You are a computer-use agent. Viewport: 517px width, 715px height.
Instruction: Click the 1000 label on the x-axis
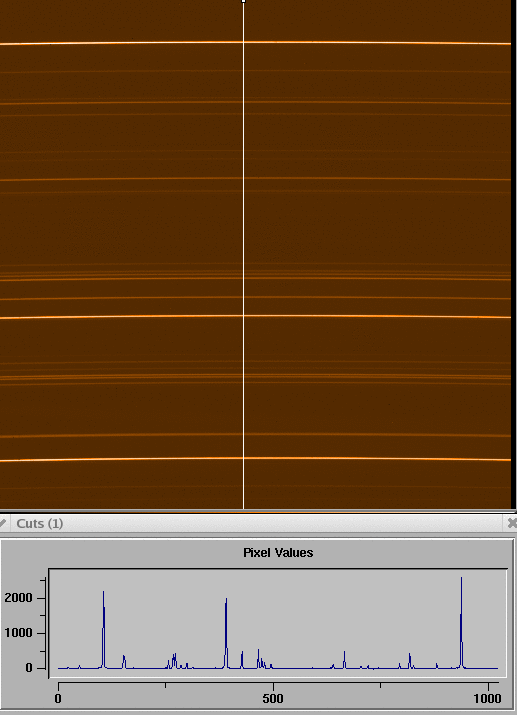pos(487,699)
